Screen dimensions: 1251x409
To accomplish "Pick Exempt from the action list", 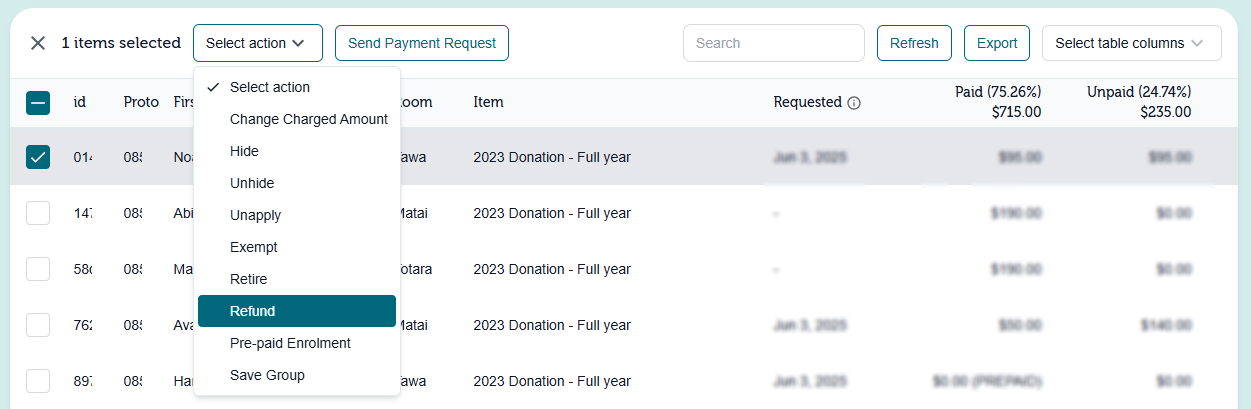I will 254,247.
